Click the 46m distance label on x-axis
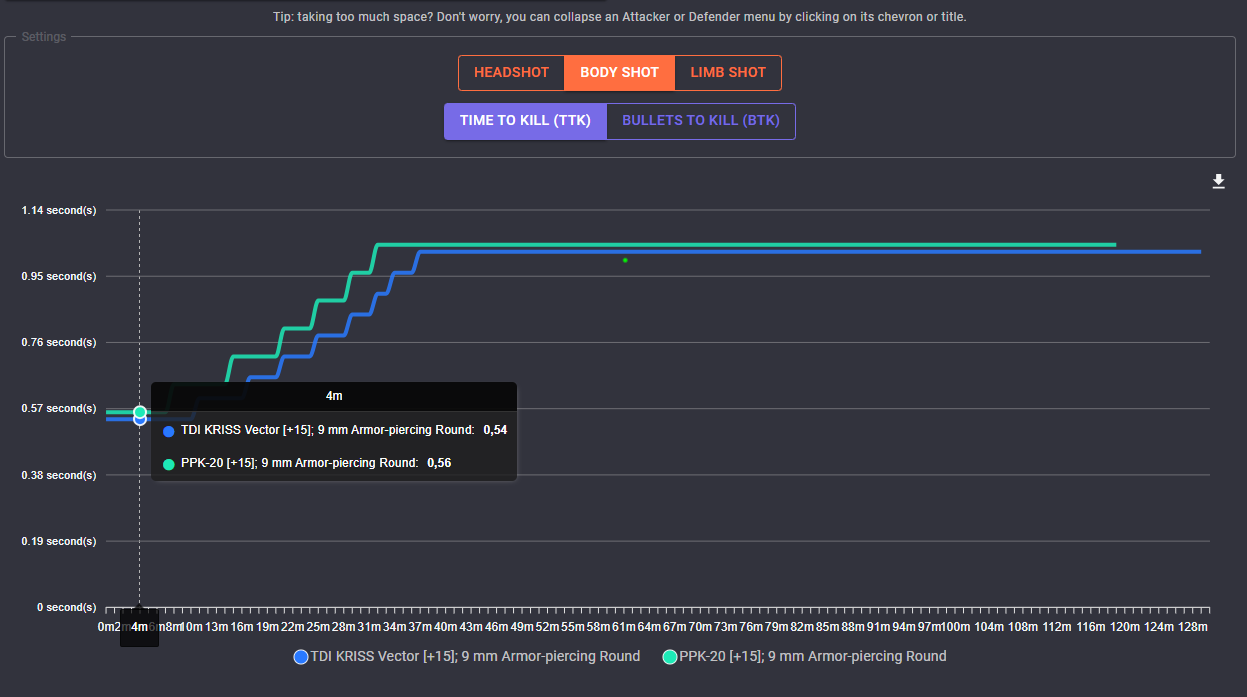The width and height of the screenshot is (1247, 697). 497,627
